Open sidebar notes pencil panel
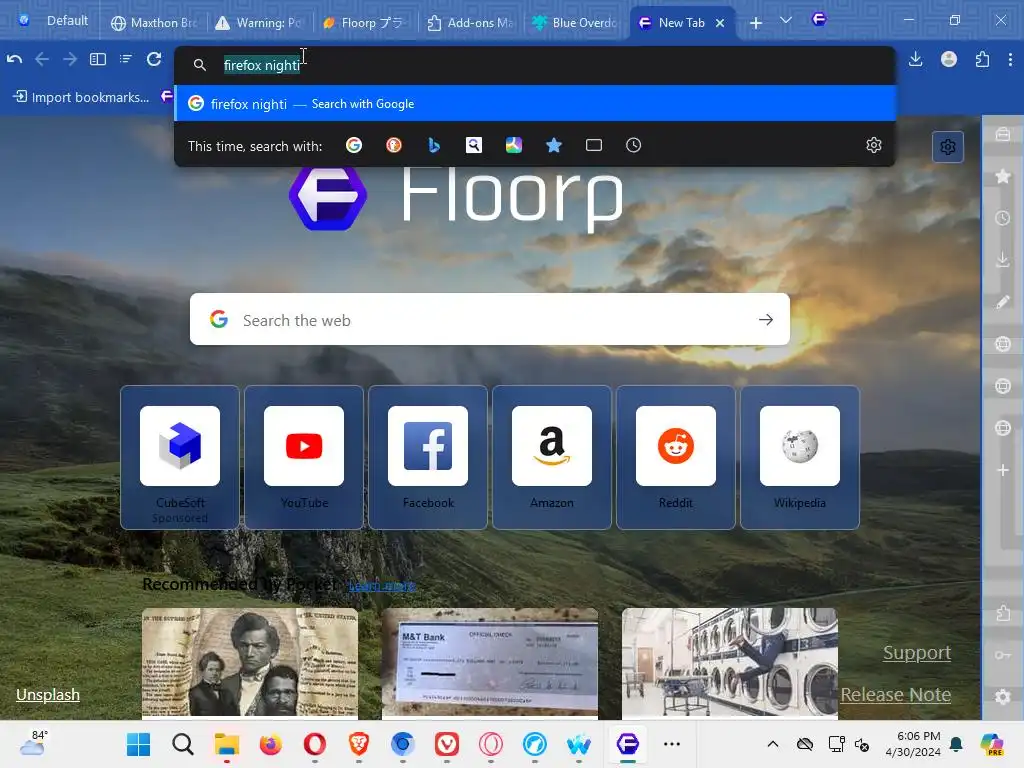 [1002, 302]
